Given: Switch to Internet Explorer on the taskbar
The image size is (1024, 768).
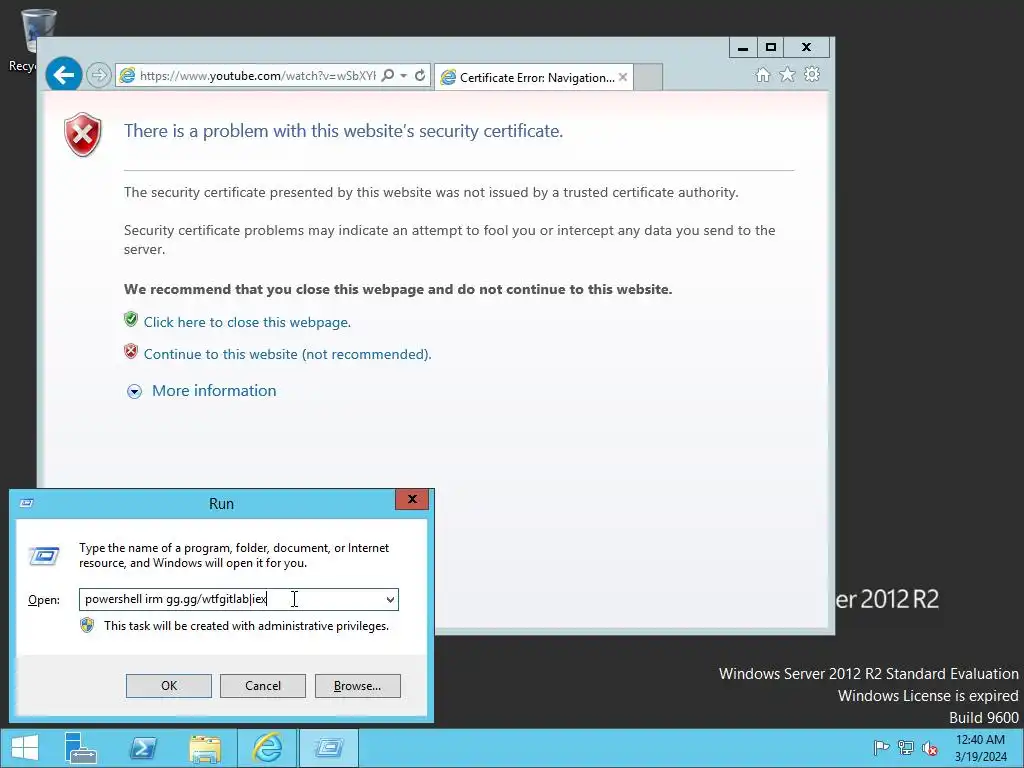Looking at the screenshot, I should pos(267,748).
